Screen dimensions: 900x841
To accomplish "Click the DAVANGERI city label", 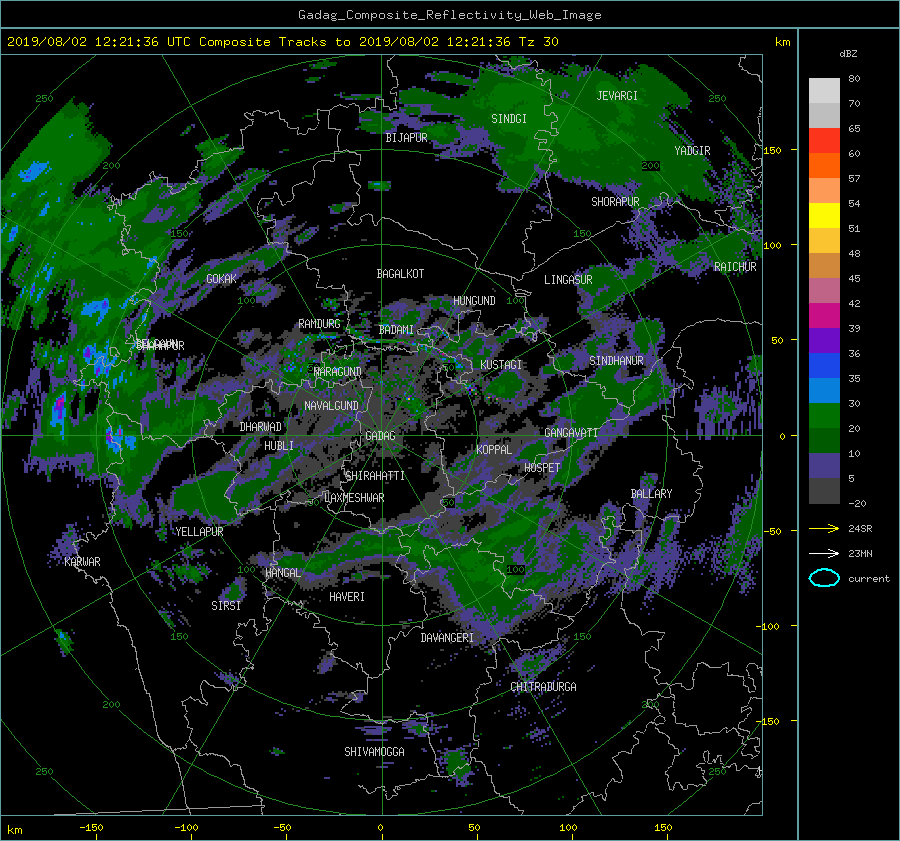I will 447,638.
